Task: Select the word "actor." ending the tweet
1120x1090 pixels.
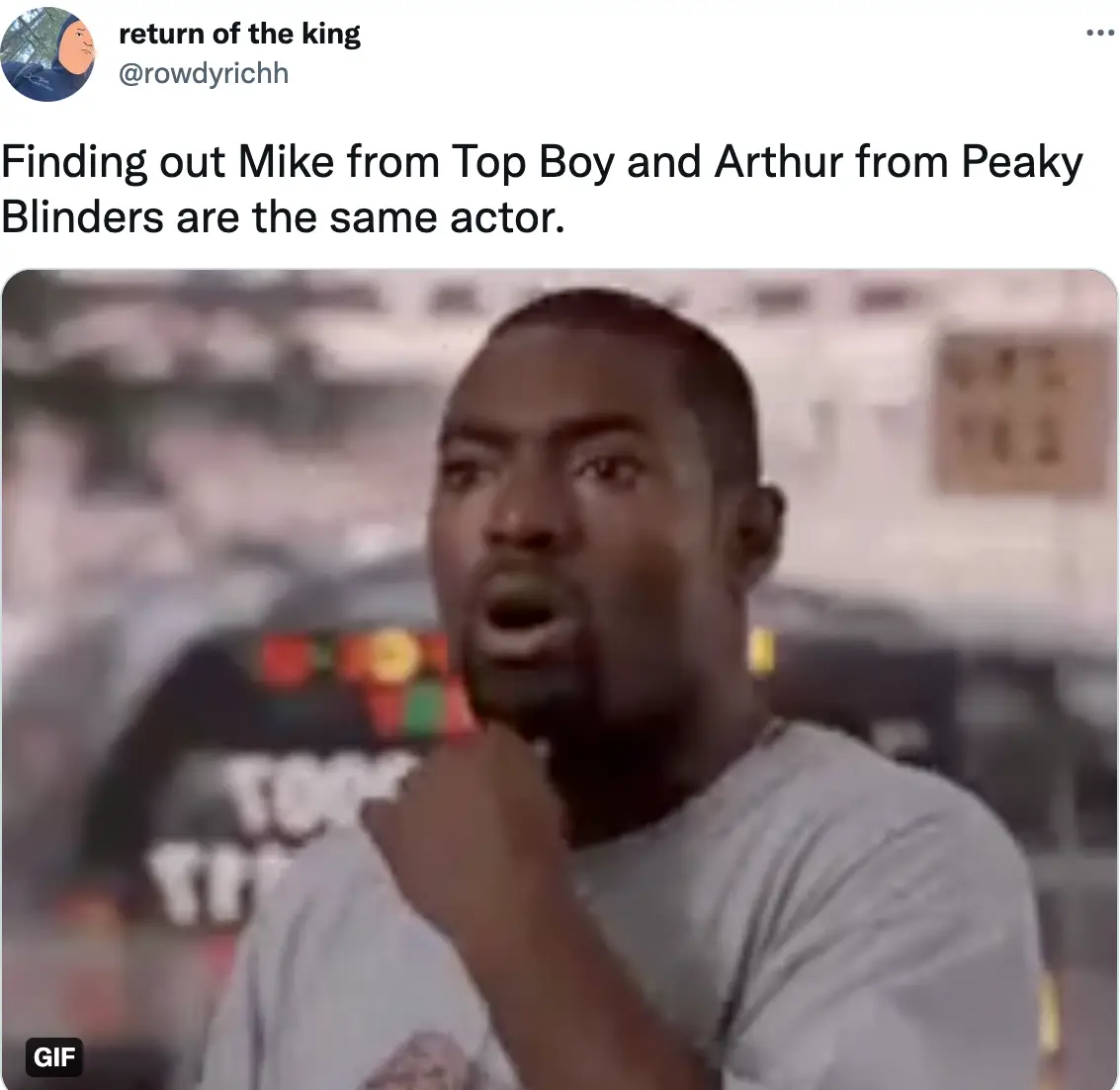Action: coord(507,218)
